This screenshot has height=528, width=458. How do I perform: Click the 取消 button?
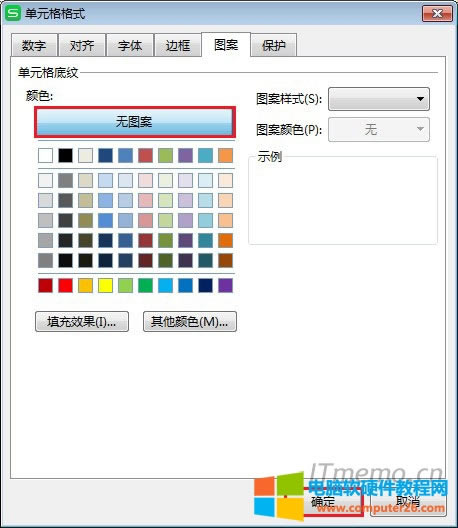coord(408,502)
